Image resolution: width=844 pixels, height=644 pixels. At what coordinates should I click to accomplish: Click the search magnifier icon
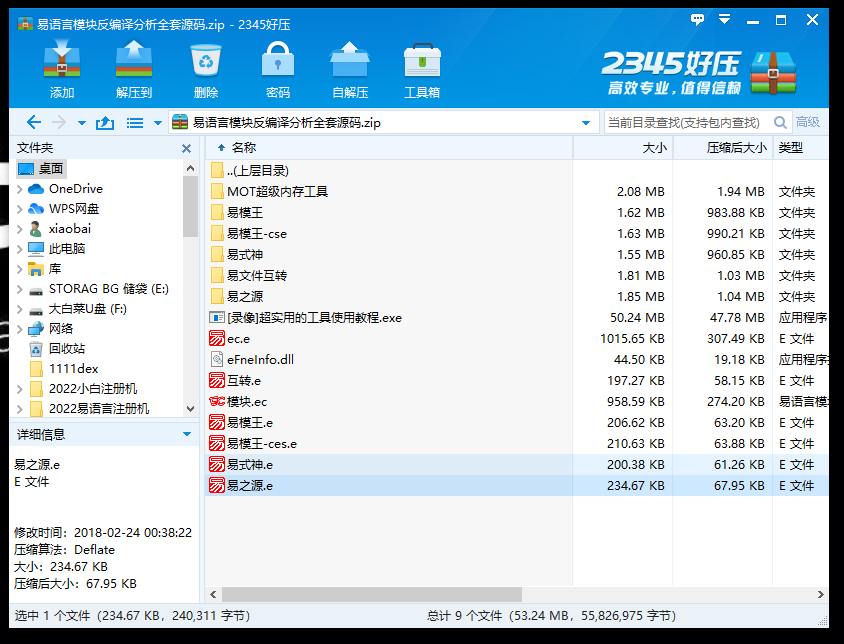779,123
